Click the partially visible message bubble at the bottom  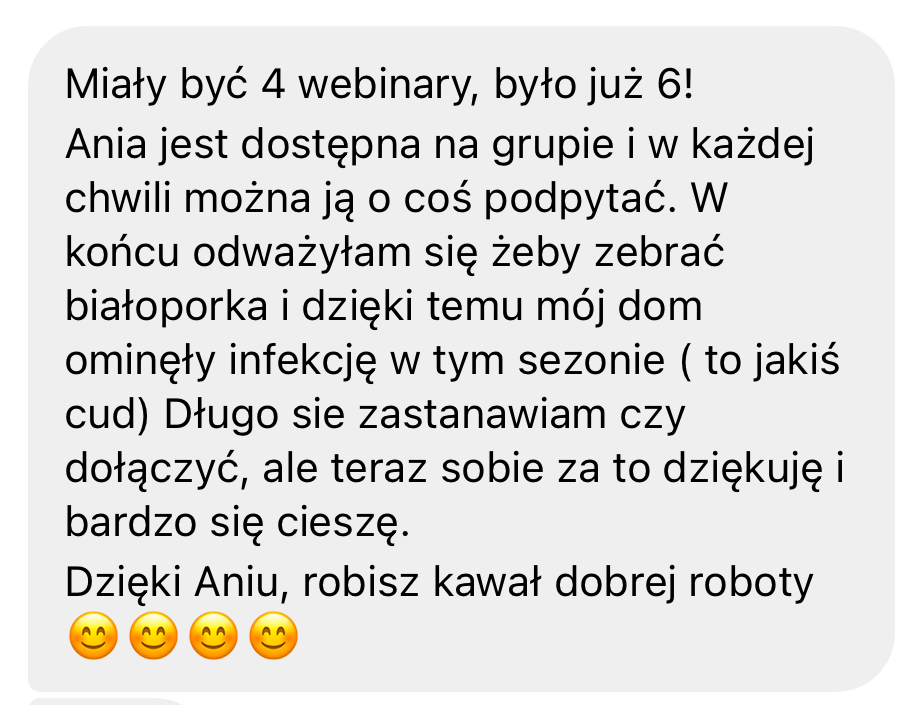point(108,701)
